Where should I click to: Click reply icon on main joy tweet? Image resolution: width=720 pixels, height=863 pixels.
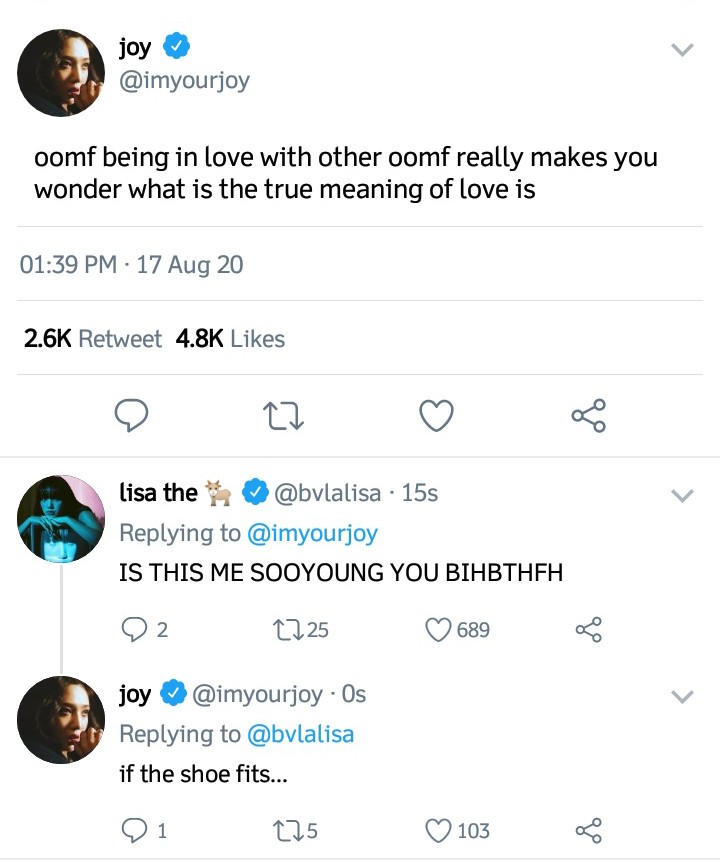point(131,415)
